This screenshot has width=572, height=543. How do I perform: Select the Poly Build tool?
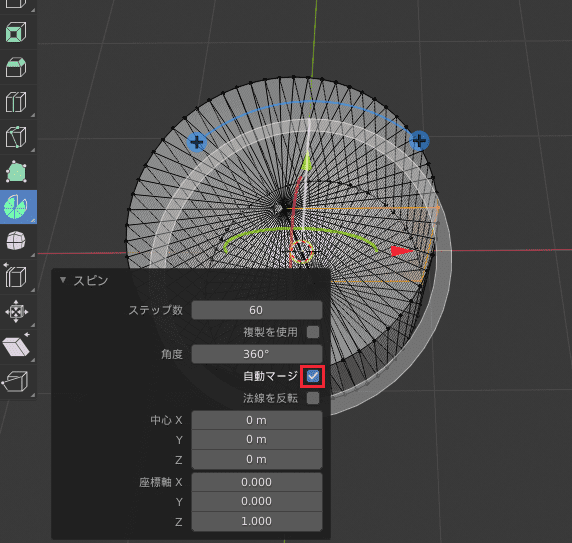pyautogui.click(x=17, y=172)
